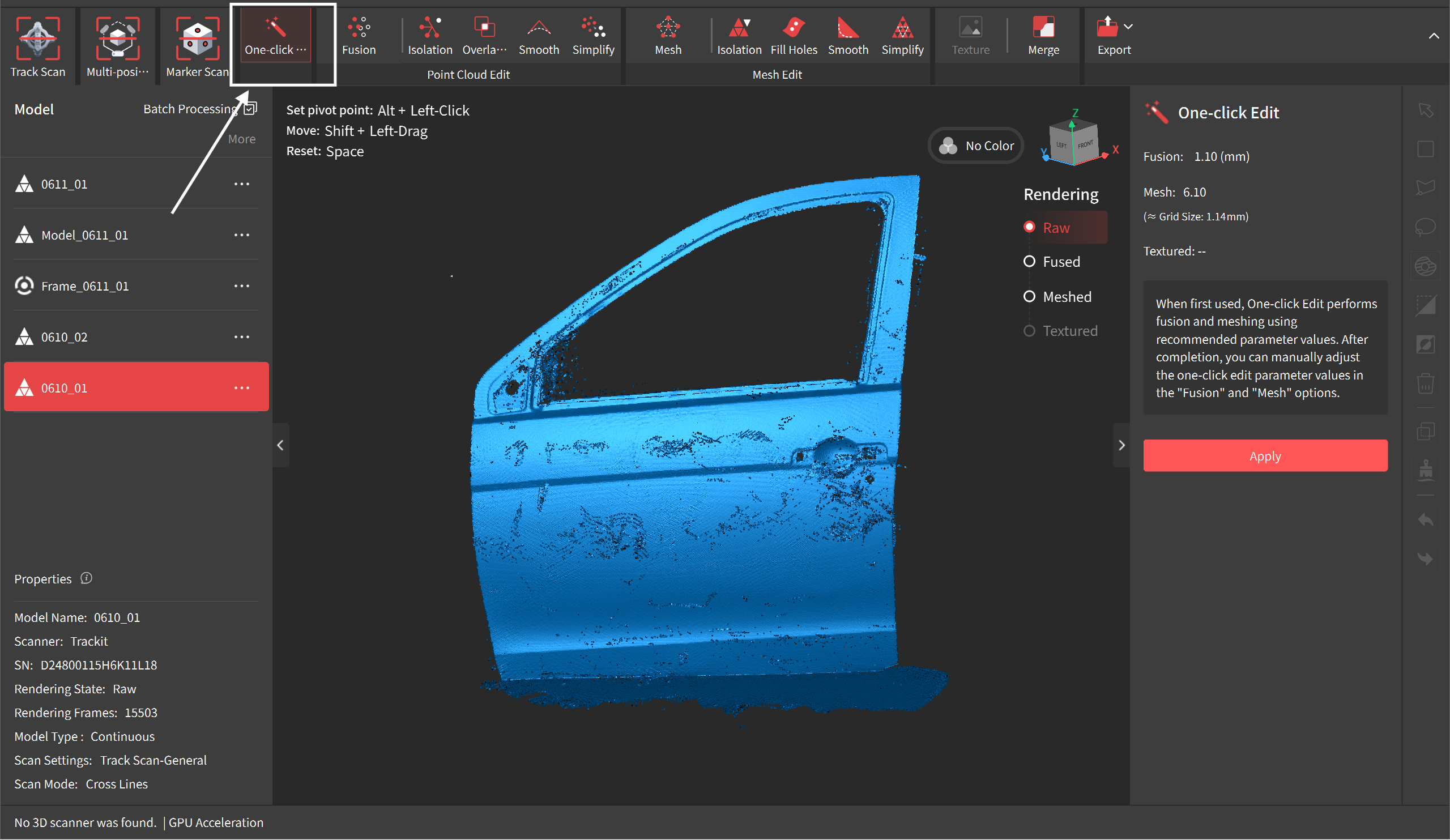
Task: Click the deselect-all icon in sidebar
Action: [x=1425, y=305]
